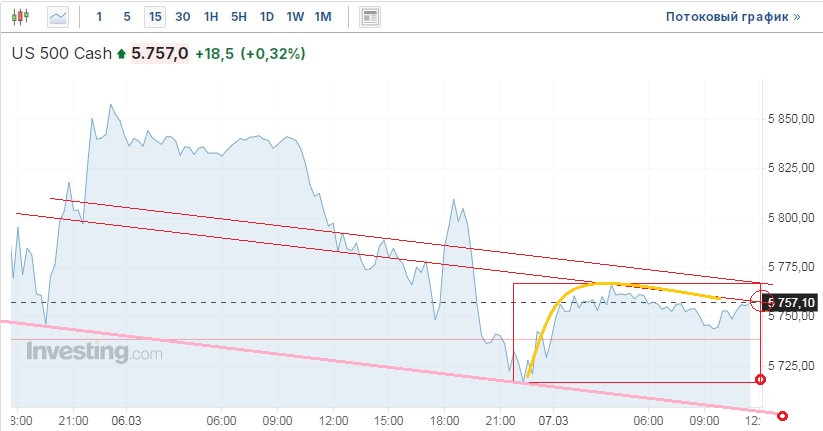Select the 5 minute timeframe
This screenshot has height=431, width=823.
click(126, 17)
